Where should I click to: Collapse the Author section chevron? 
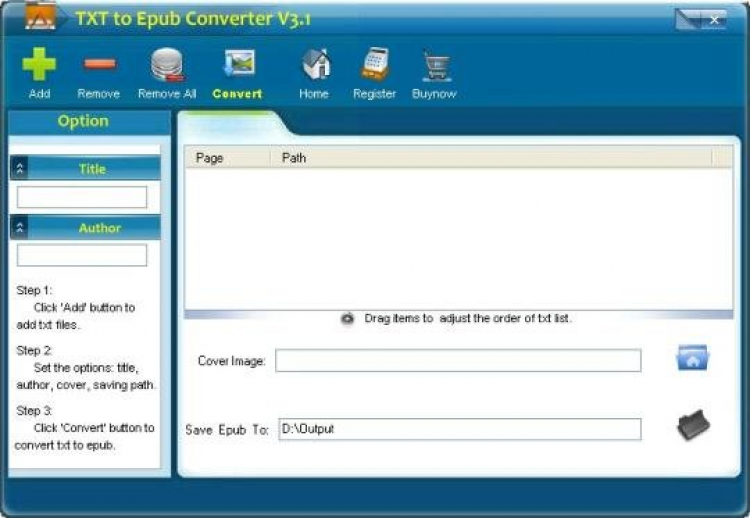point(20,228)
